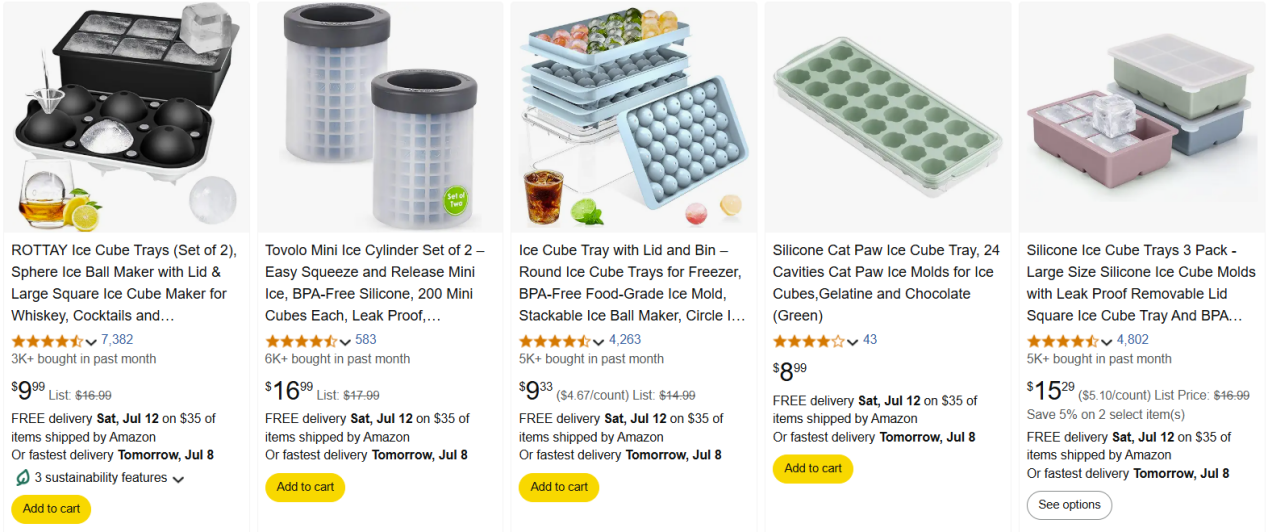
Task: Open 4,802 reviews link
Action: tap(1133, 340)
